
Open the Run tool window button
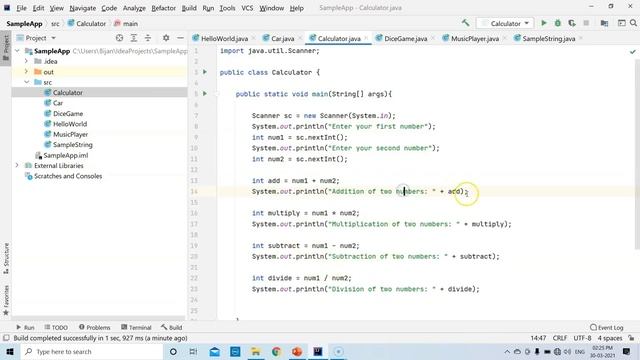(x=25, y=327)
